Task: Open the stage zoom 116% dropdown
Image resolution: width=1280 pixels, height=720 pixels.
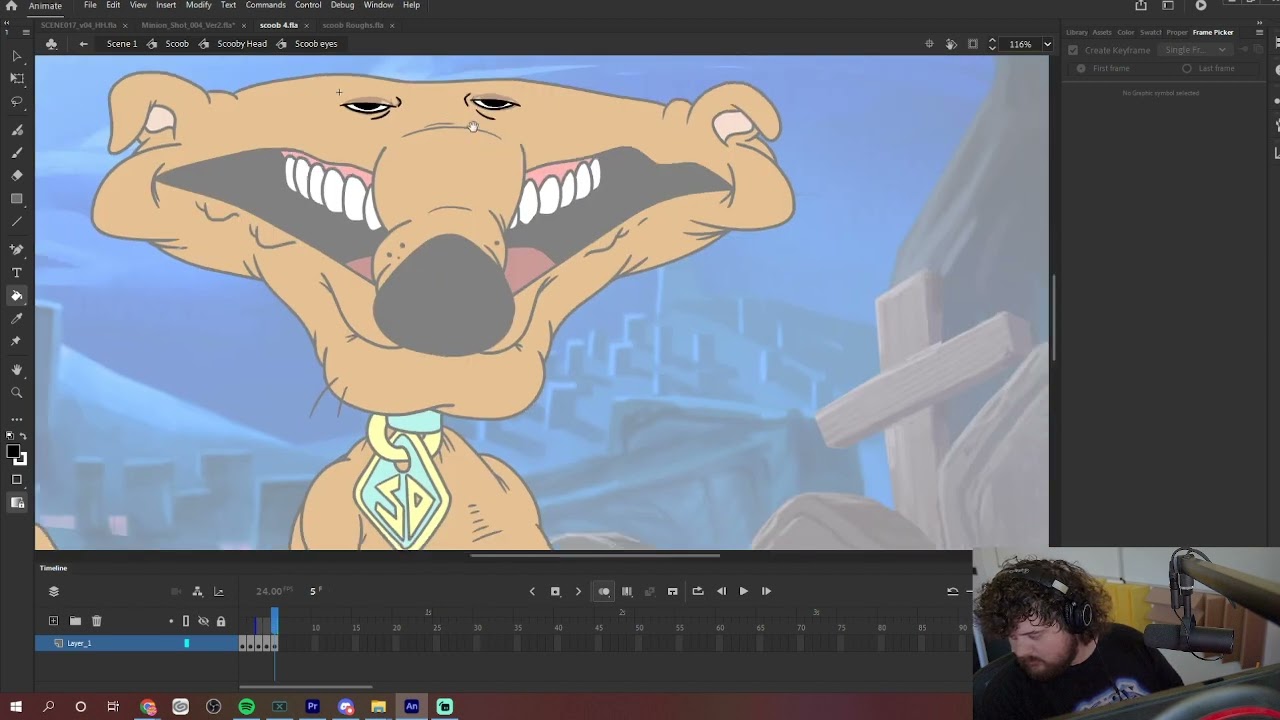Action: (1047, 44)
